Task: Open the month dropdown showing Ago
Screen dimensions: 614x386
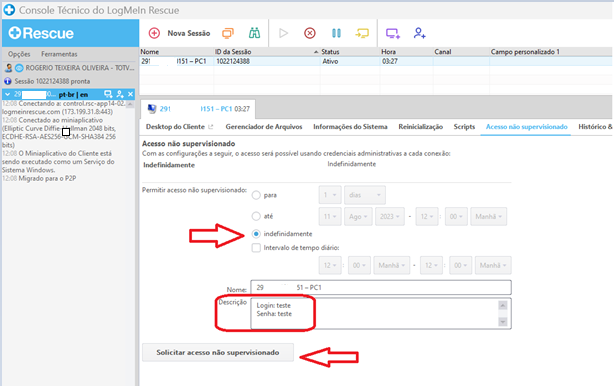Action: click(x=358, y=216)
